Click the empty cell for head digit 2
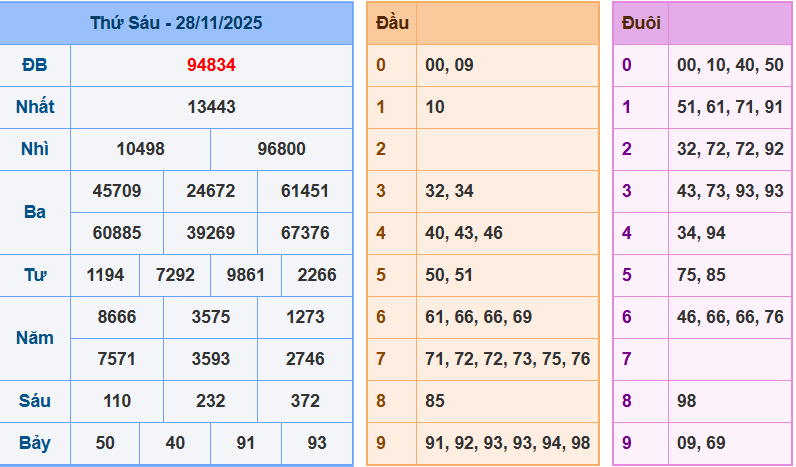 click(x=506, y=149)
